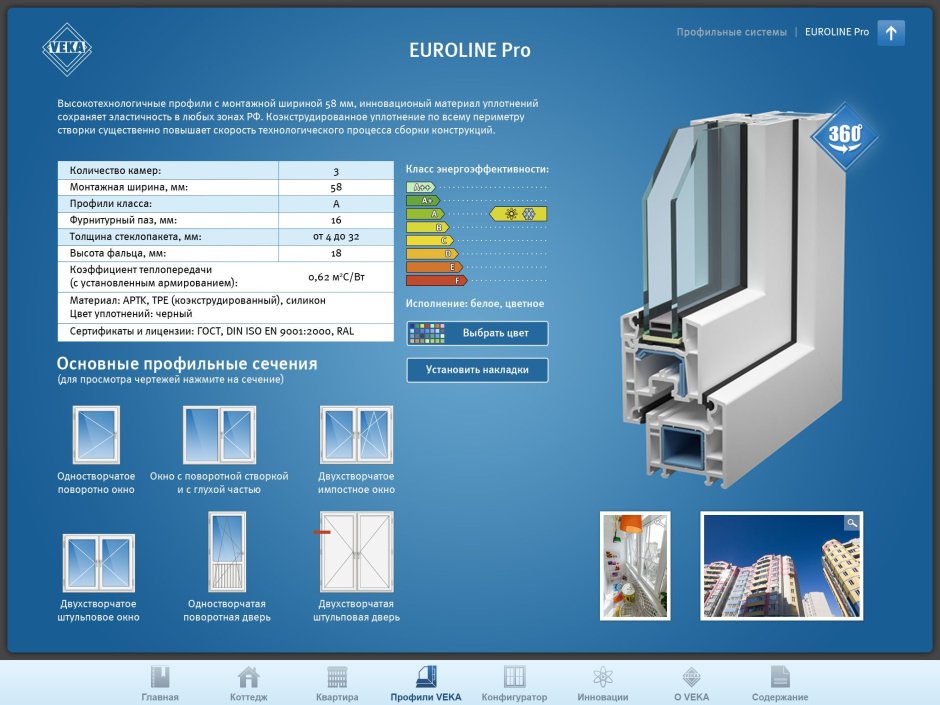The height and width of the screenshot is (705, 940).
Task: Open the Коттедж tab
Action: (249, 683)
